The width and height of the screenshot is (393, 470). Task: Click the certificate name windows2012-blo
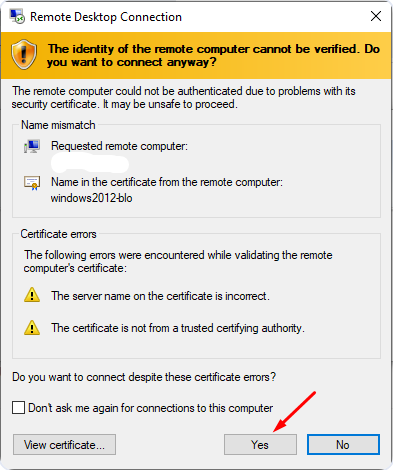pyautogui.click(x=92, y=198)
